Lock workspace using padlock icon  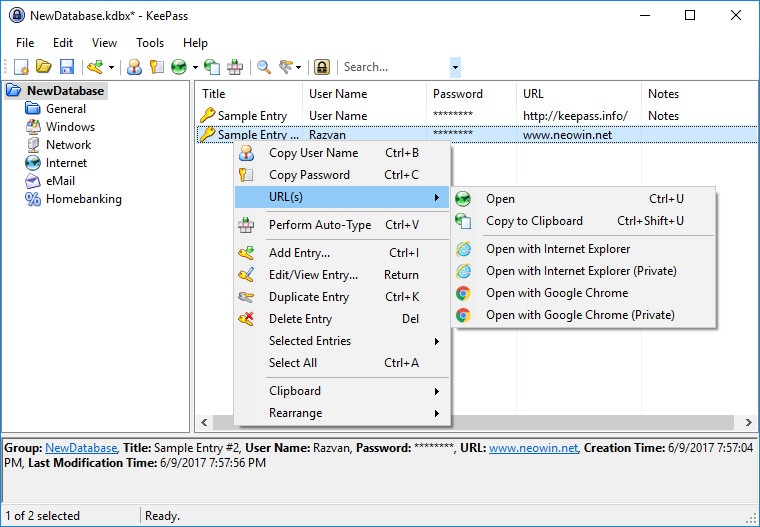(322, 67)
